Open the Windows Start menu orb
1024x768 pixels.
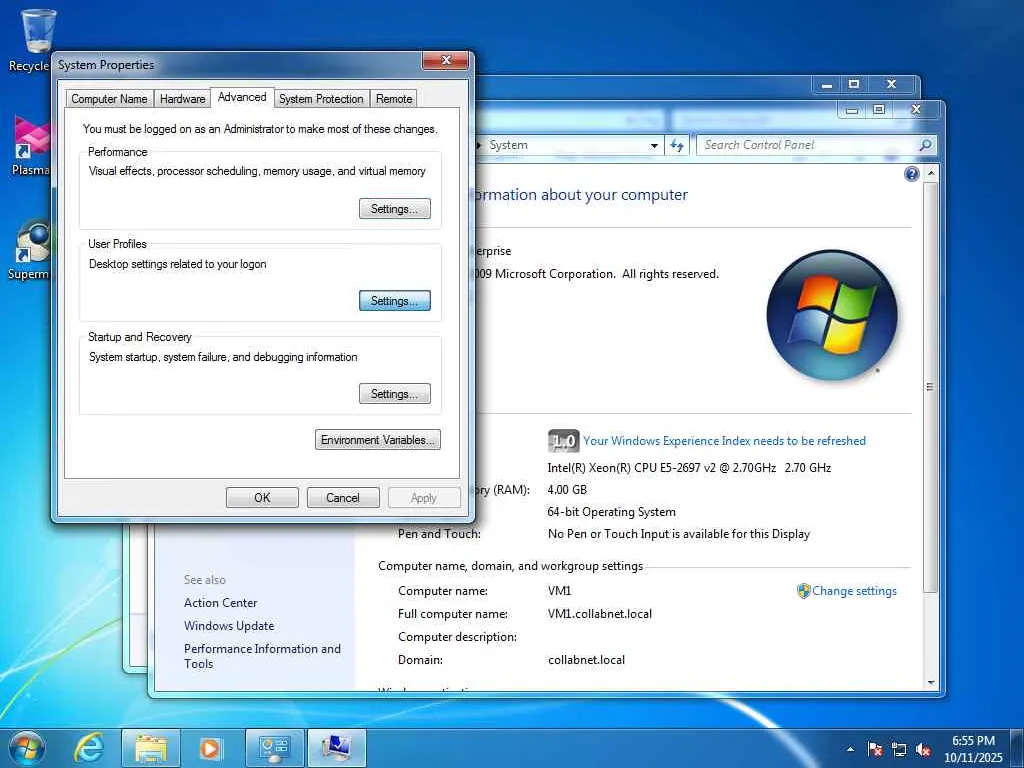pyautogui.click(x=26, y=748)
